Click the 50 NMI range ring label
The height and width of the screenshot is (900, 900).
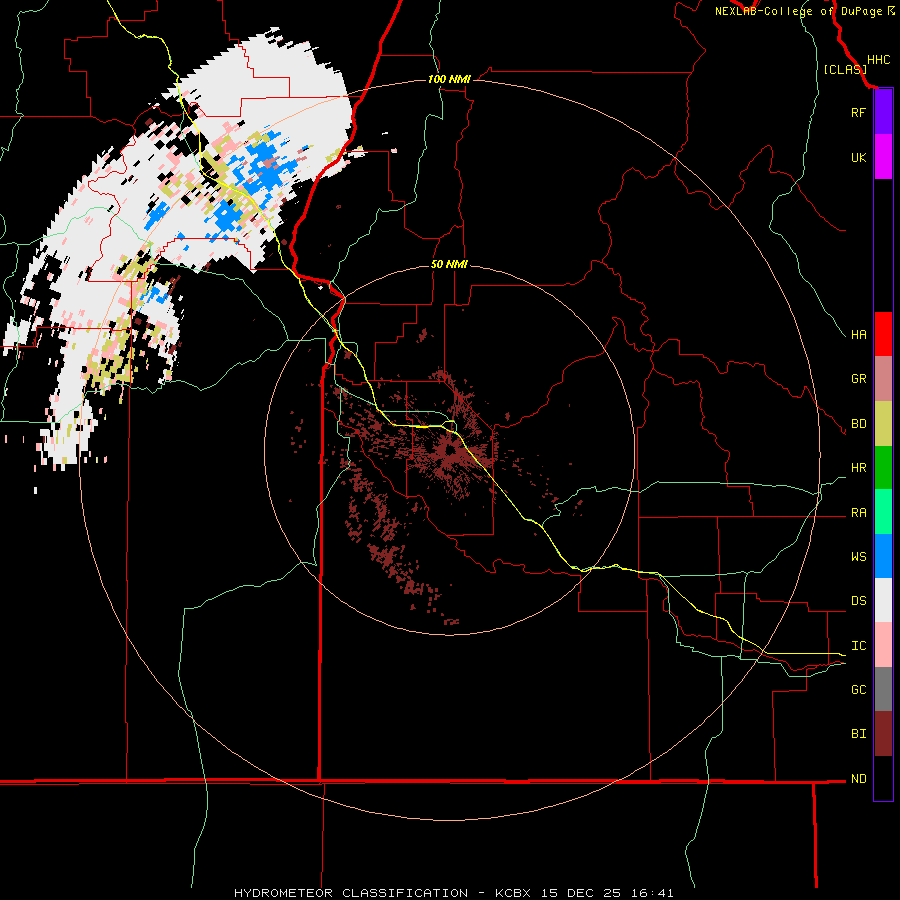[x=449, y=264]
